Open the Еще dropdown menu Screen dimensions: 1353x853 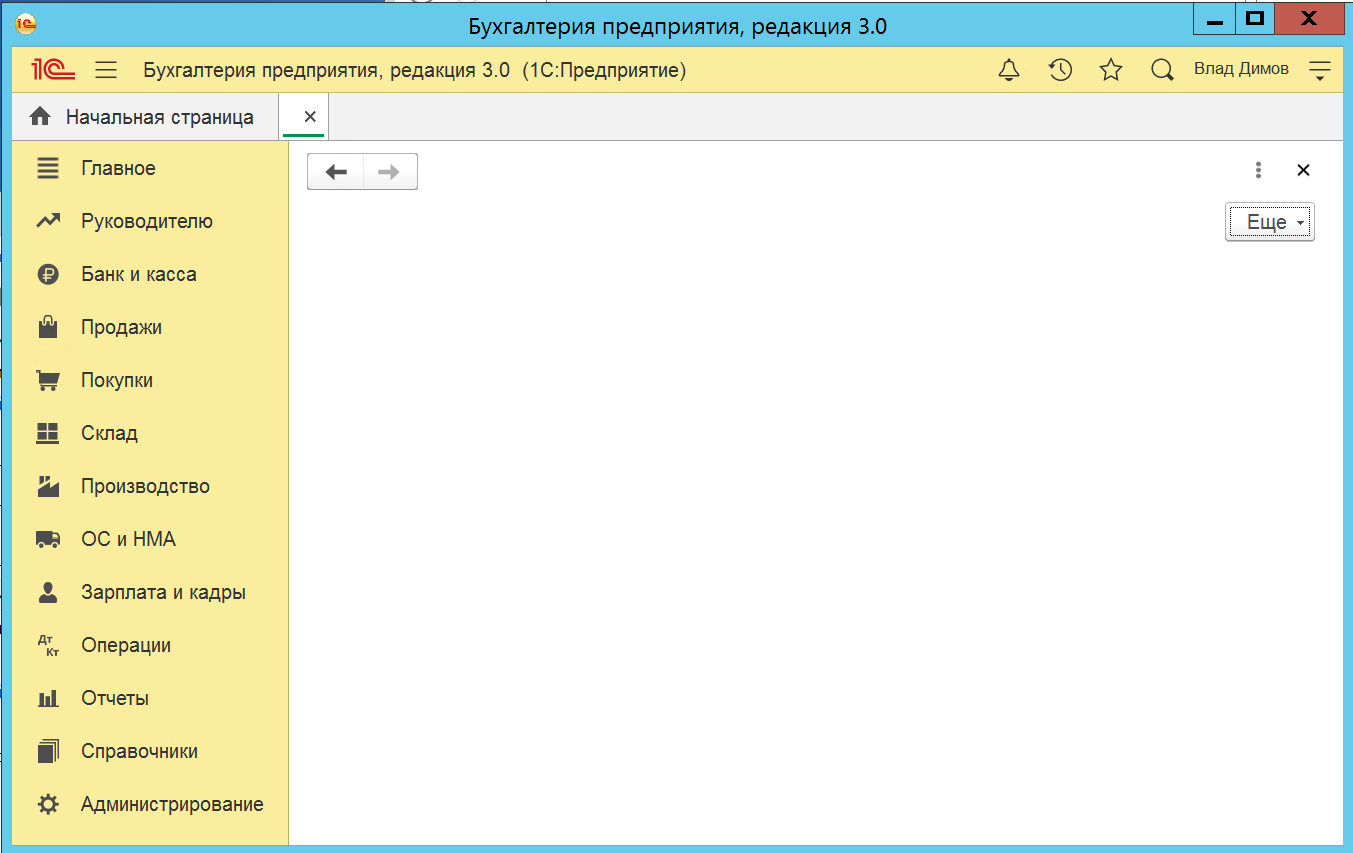tap(1270, 223)
